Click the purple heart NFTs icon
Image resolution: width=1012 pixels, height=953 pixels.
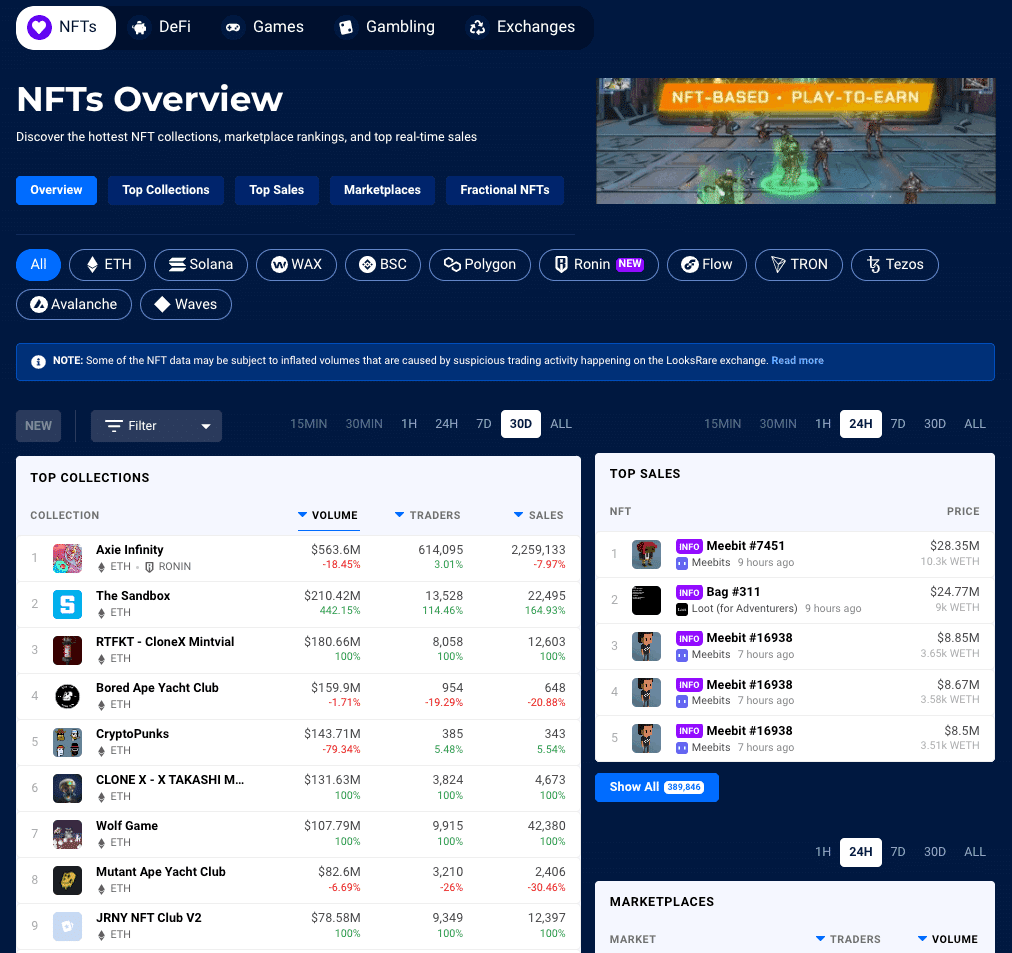pos(39,27)
